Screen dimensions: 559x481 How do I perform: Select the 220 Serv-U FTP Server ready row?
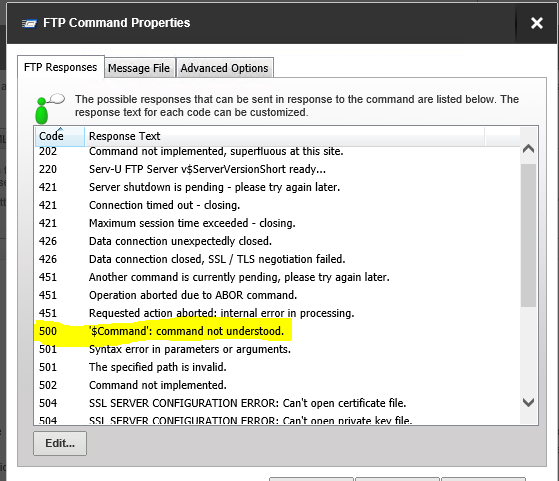pyautogui.click(x=277, y=169)
